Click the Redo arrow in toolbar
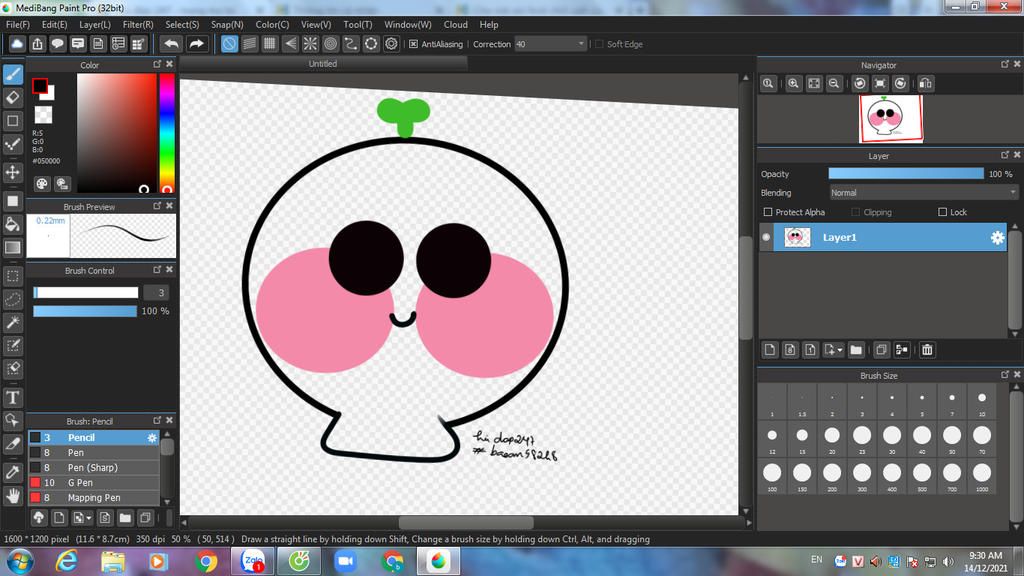The width and height of the screenshot is (1024, 576). pos(196,44)
